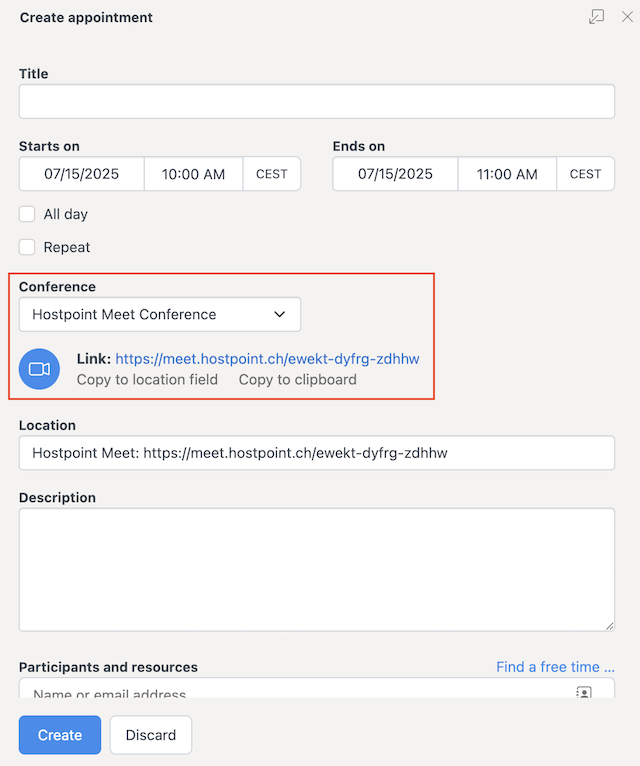Close the Create appointment dialog
The width and height of the screenshot is (640, 766).
627,17
